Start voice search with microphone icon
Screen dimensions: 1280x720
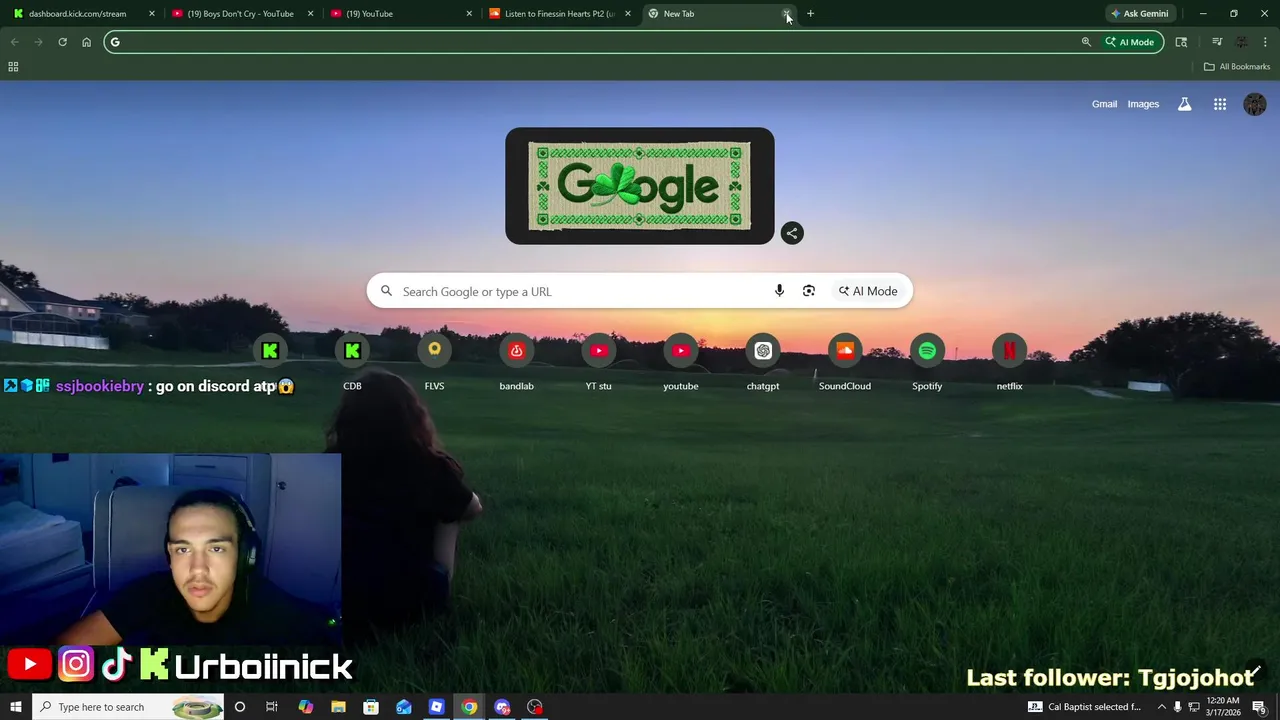coord(779,291)
